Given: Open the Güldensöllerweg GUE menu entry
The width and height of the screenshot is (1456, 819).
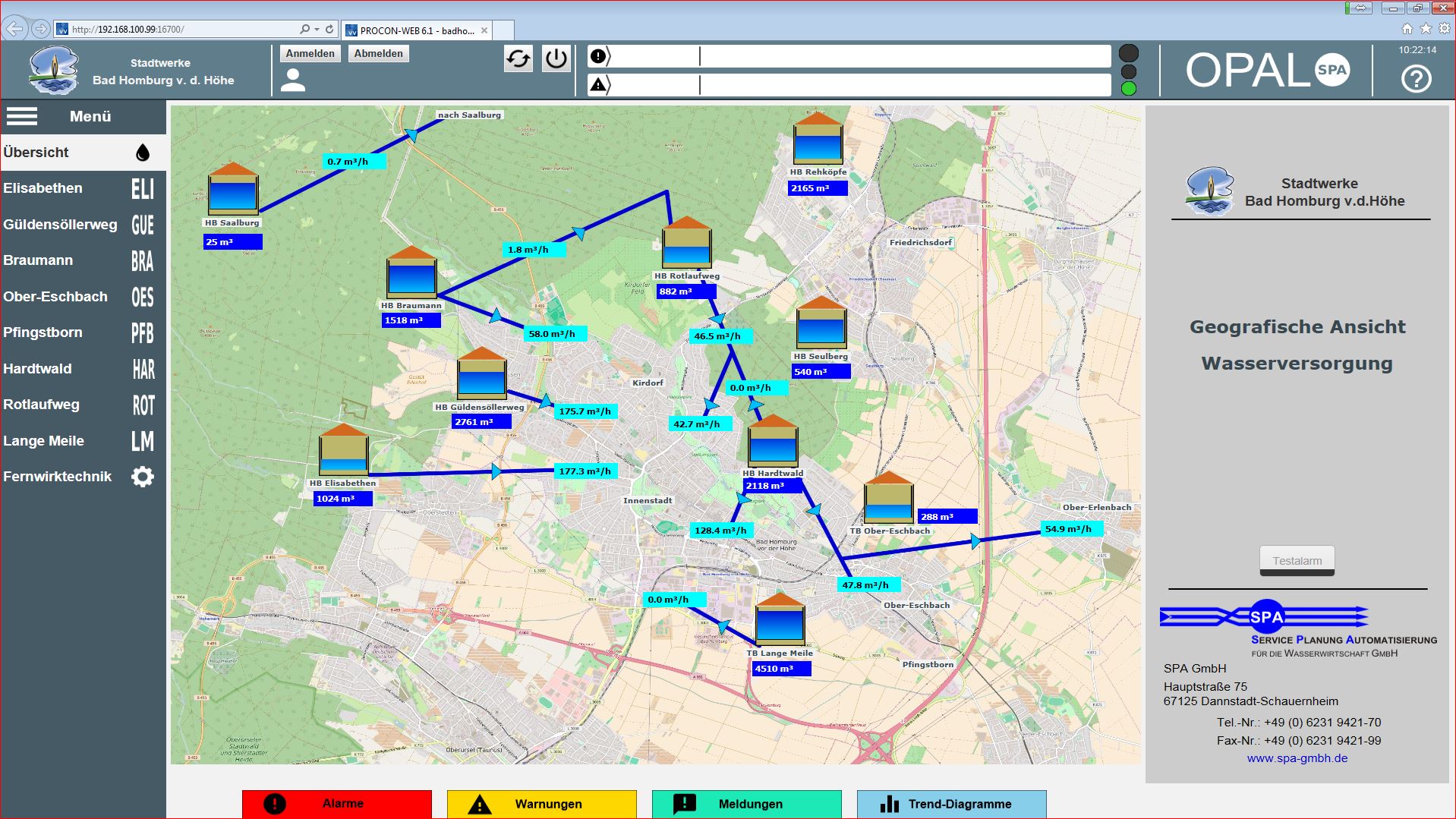Looking at the screenshot, I should (83, 225).
